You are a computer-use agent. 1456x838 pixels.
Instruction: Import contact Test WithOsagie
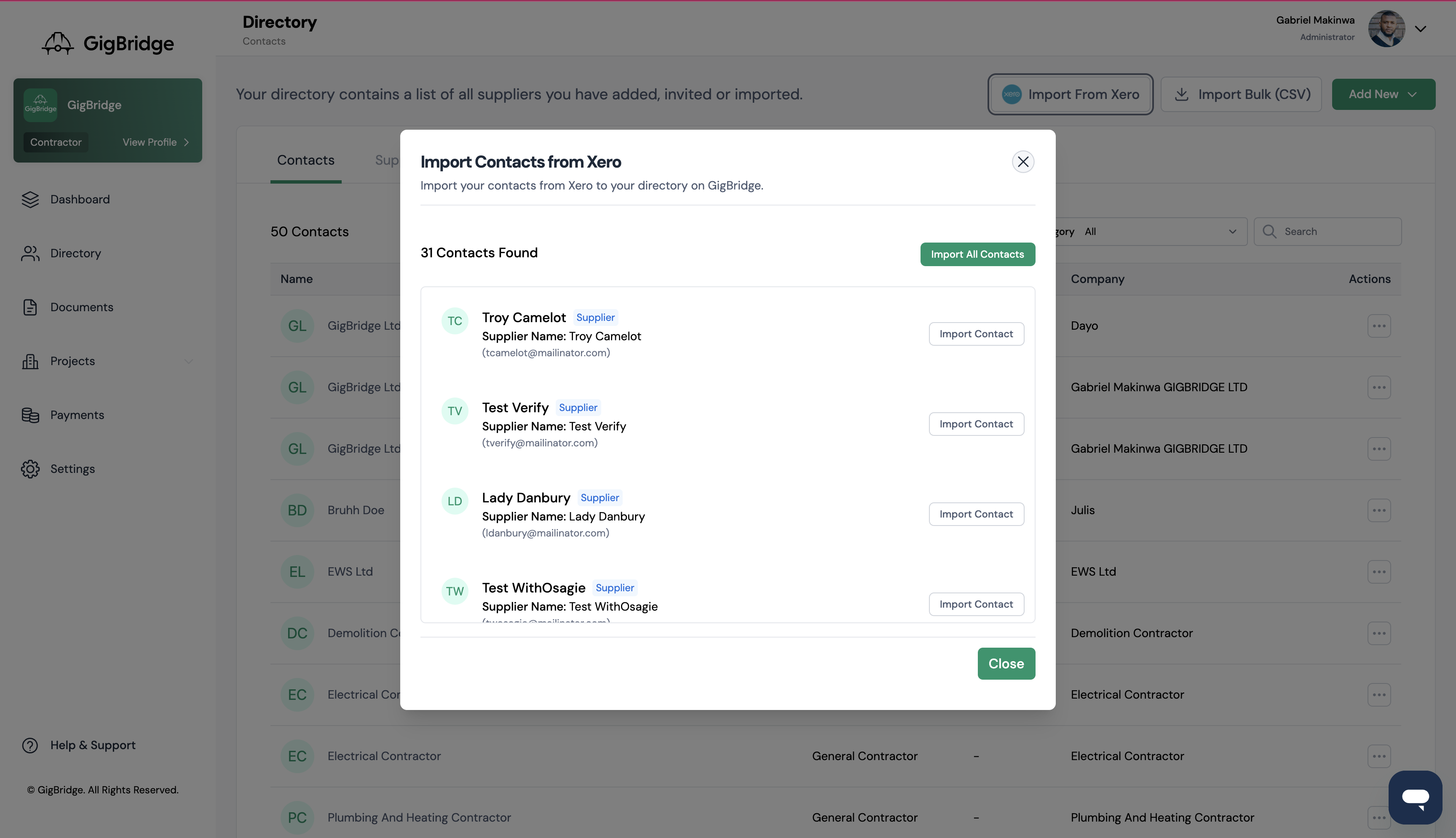click(x=976, y=604)
